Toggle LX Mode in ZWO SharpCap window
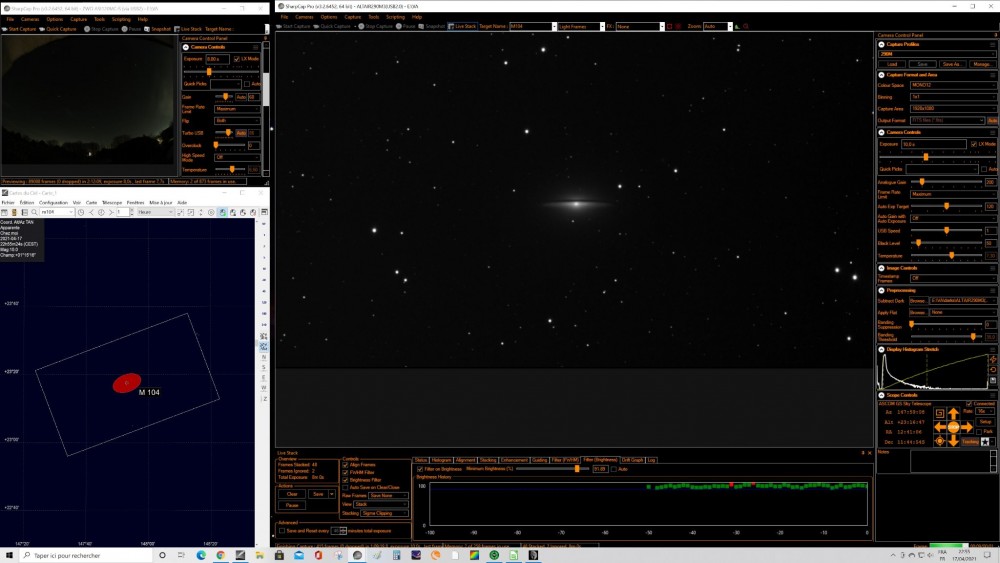This screenshot has width=1000, height=563. coord(237,59)
